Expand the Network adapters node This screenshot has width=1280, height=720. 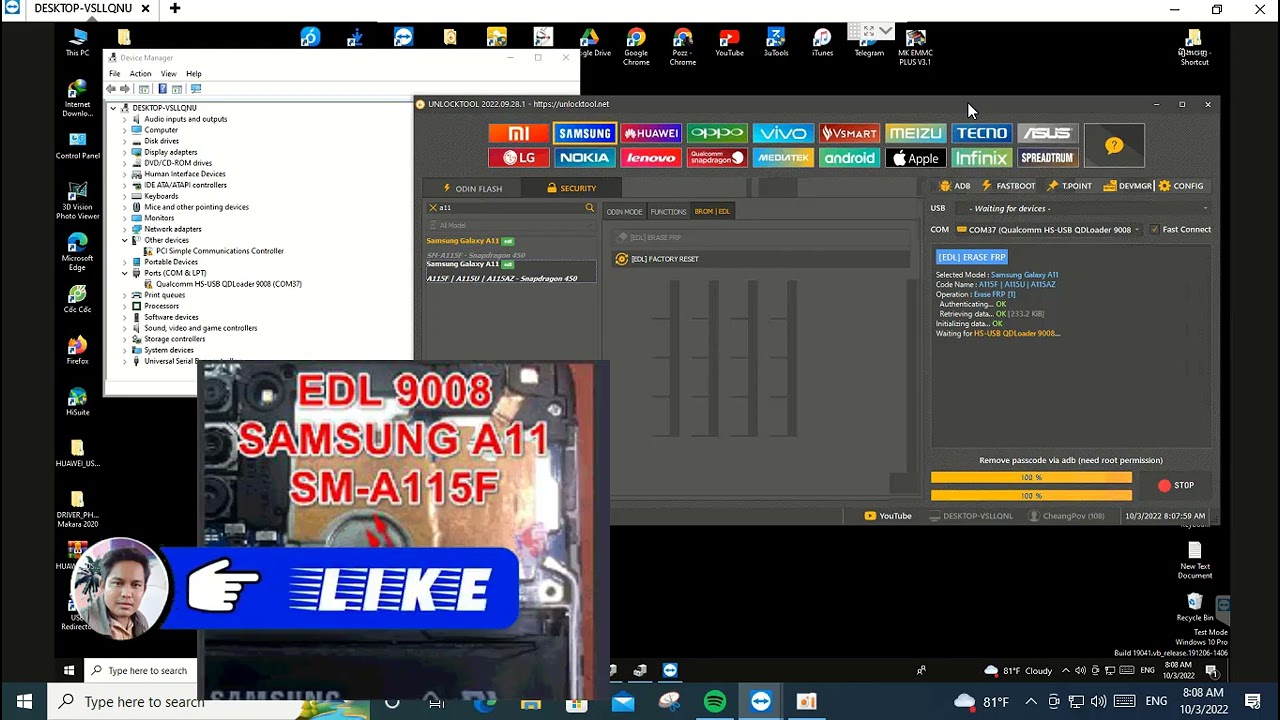(x=125, y=229)
